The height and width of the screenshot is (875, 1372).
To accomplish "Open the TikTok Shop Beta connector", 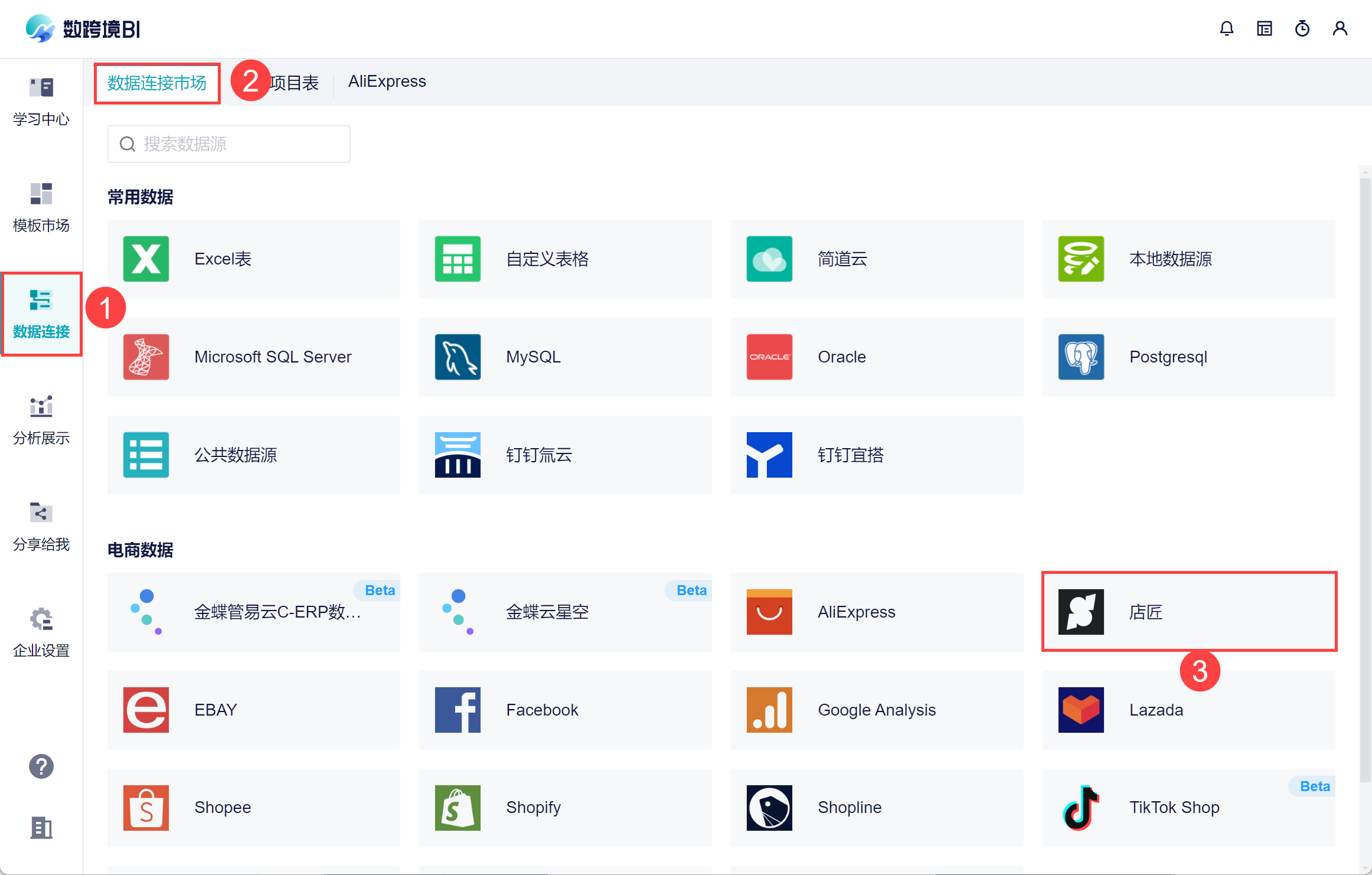I will click(x=1188, y=807).
